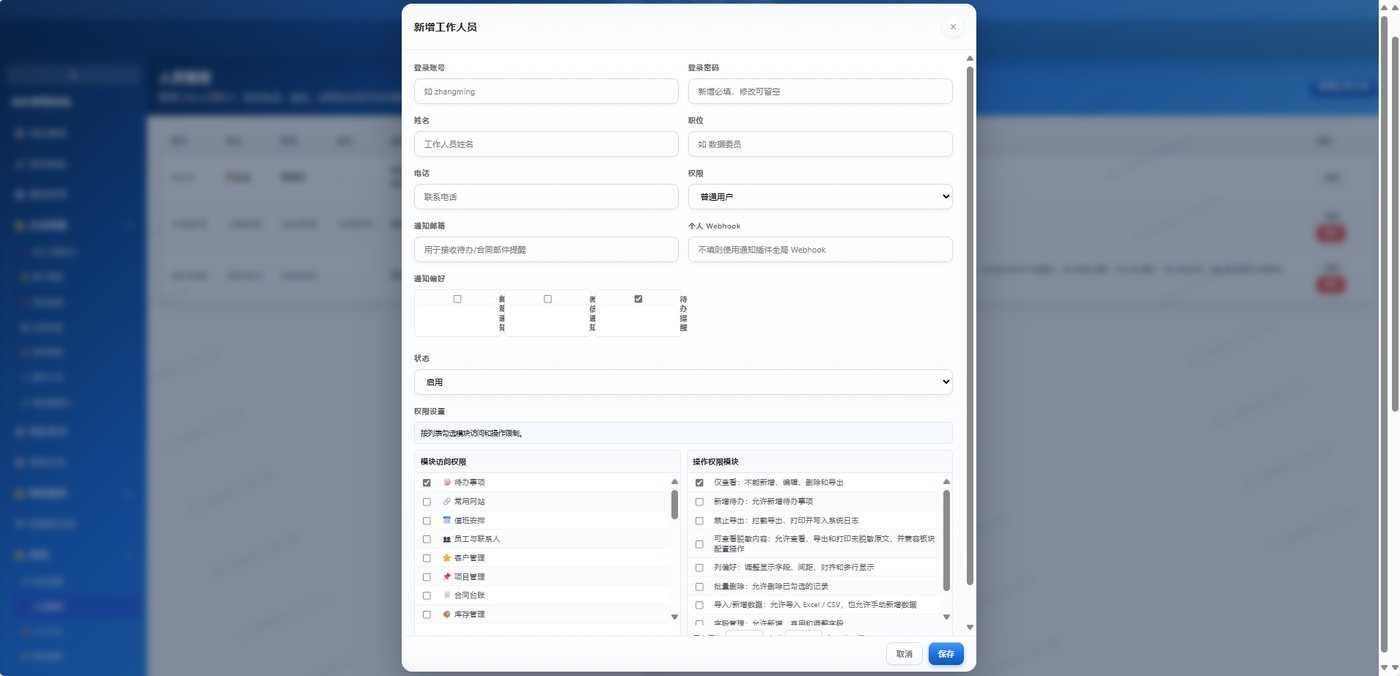Click the 通知邮箱 input field
The image size is (1400, 676).
(x=546, y=250)
